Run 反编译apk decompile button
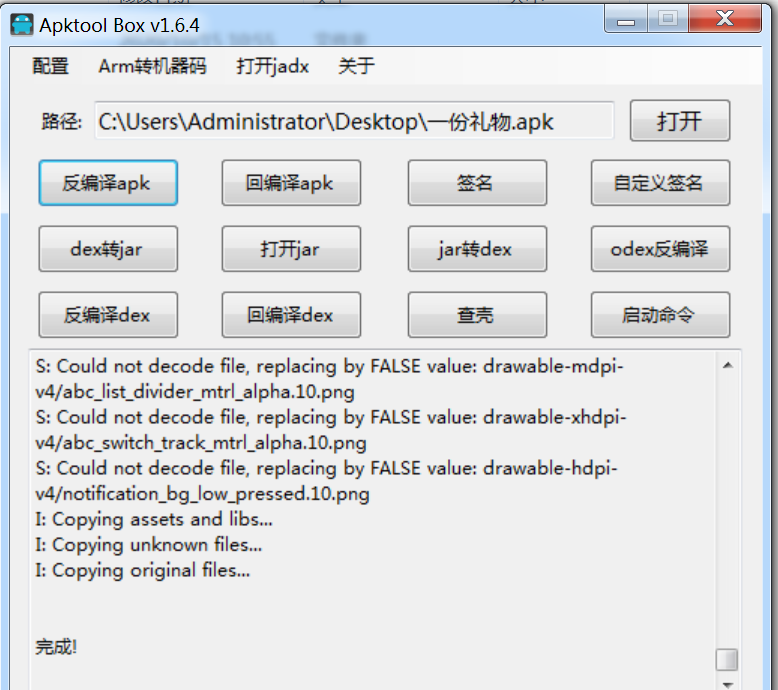The width and height of the screenshot is (778, 690). pos(108,183)
